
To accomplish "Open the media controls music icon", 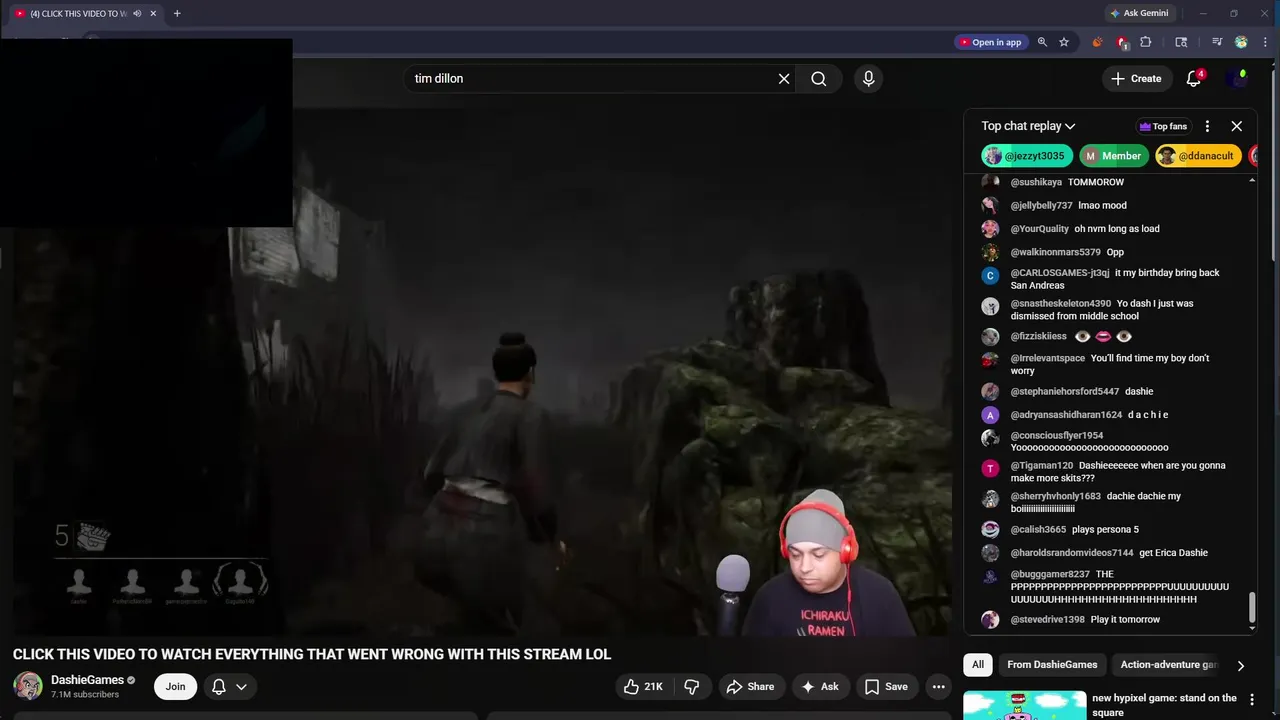I will tap(1217, 42).
